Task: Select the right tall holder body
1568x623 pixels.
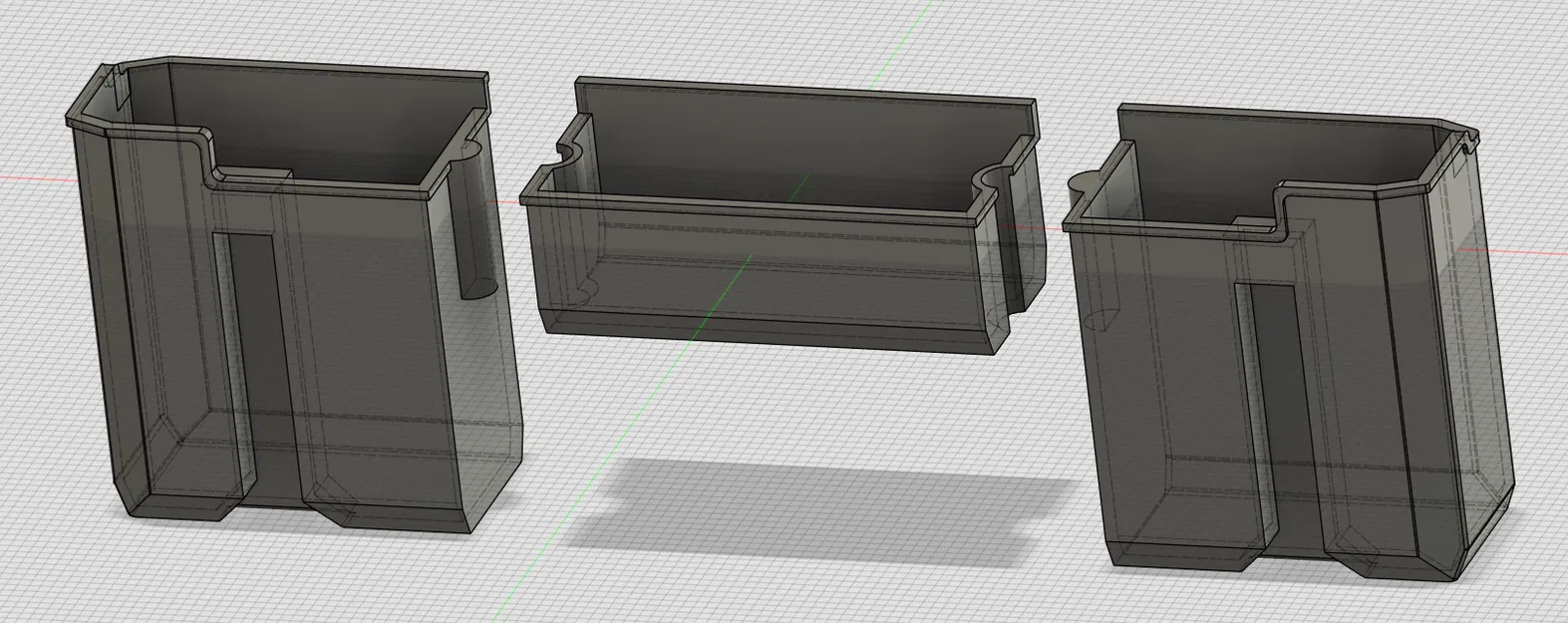Action: 1291,344
